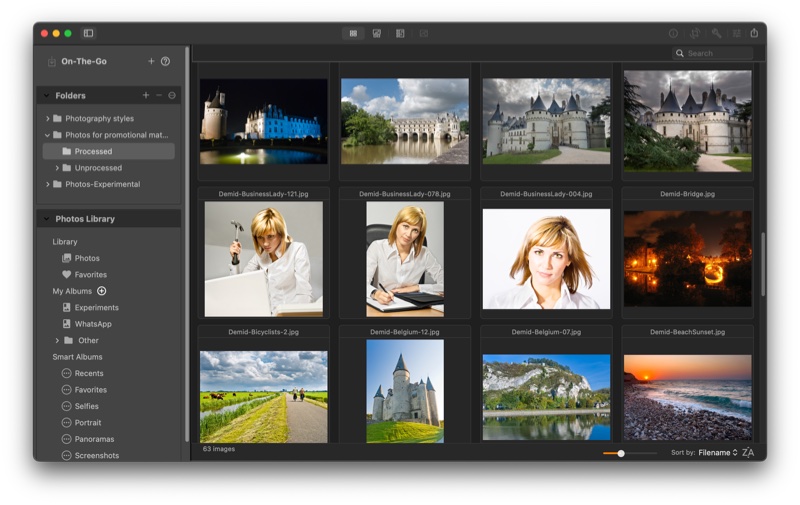This screenshot has height=505, width=800.
Task: Click the thumbnail grid vertical scrollbar
Action: 763,264
